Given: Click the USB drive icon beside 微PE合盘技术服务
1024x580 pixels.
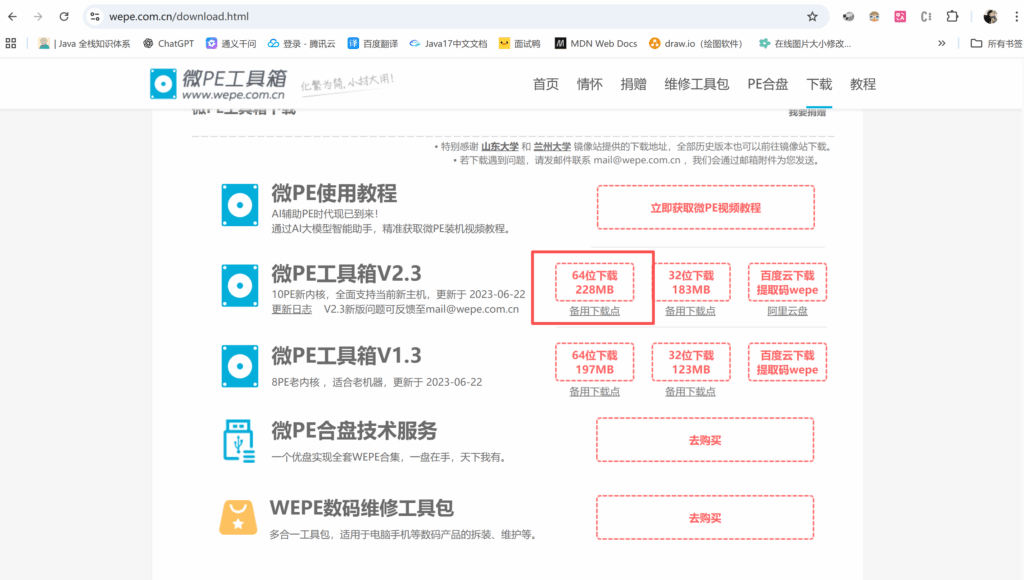Looking at the screenshot, I should (238, 439).
